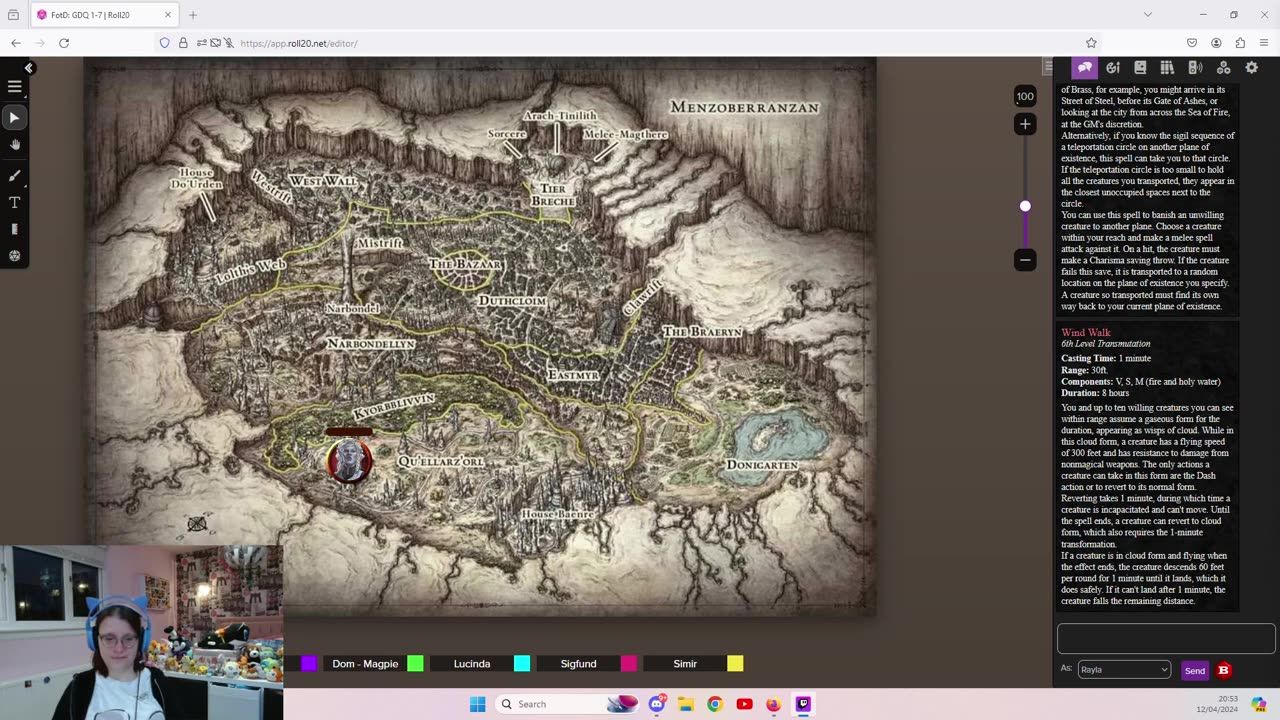The image size is (1280, 720).
Task: Select the Draw brush tool
Action: 14,175
